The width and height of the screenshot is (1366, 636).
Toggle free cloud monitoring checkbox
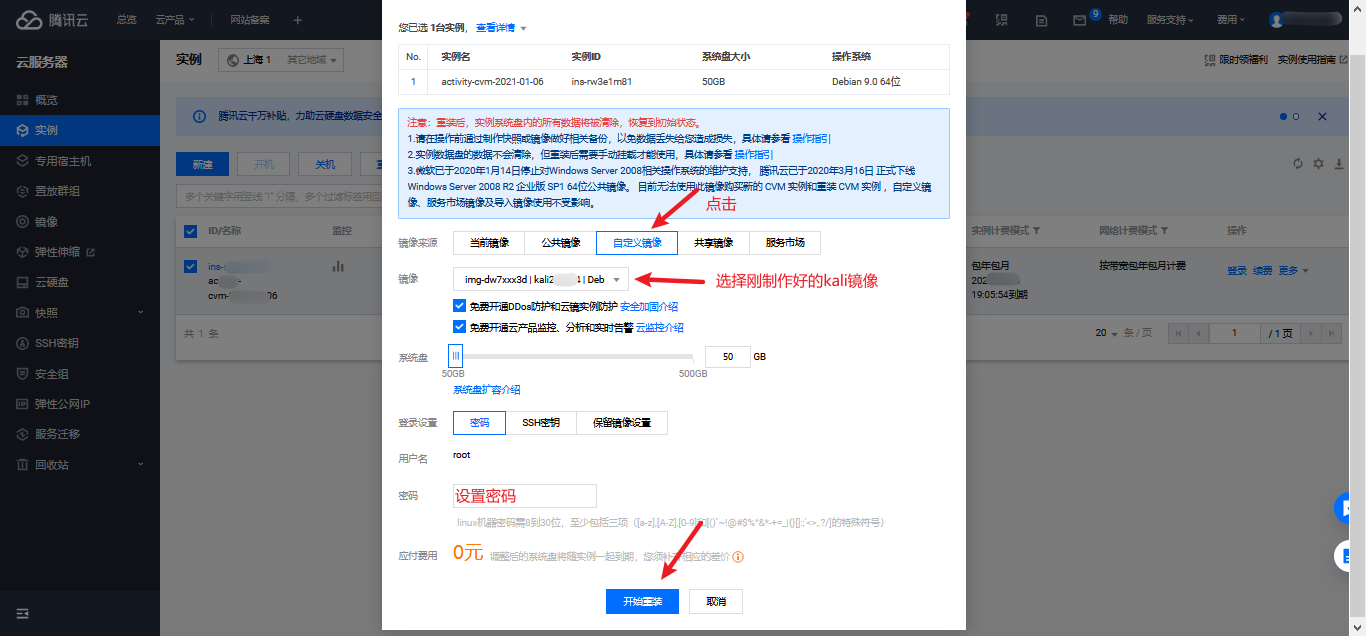pos(459,327)
